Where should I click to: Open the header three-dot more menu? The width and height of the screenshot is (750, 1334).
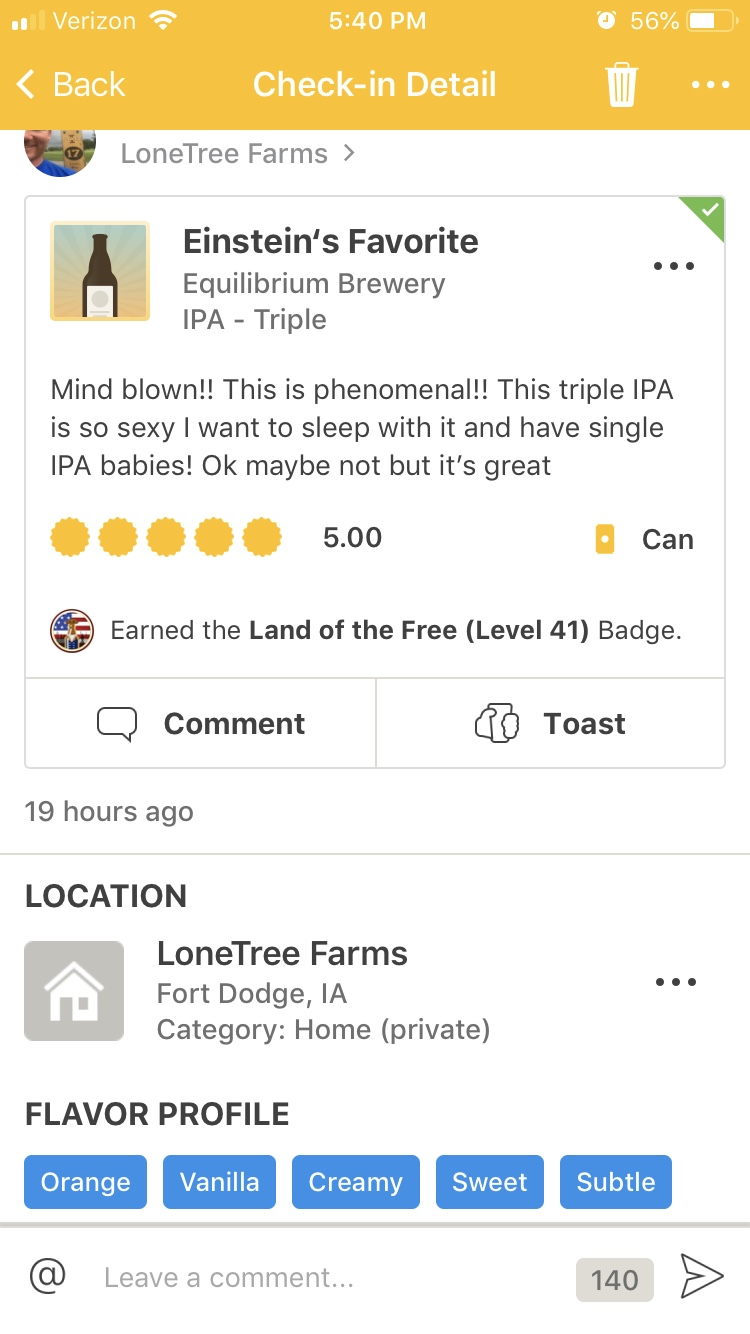(710, 85)
